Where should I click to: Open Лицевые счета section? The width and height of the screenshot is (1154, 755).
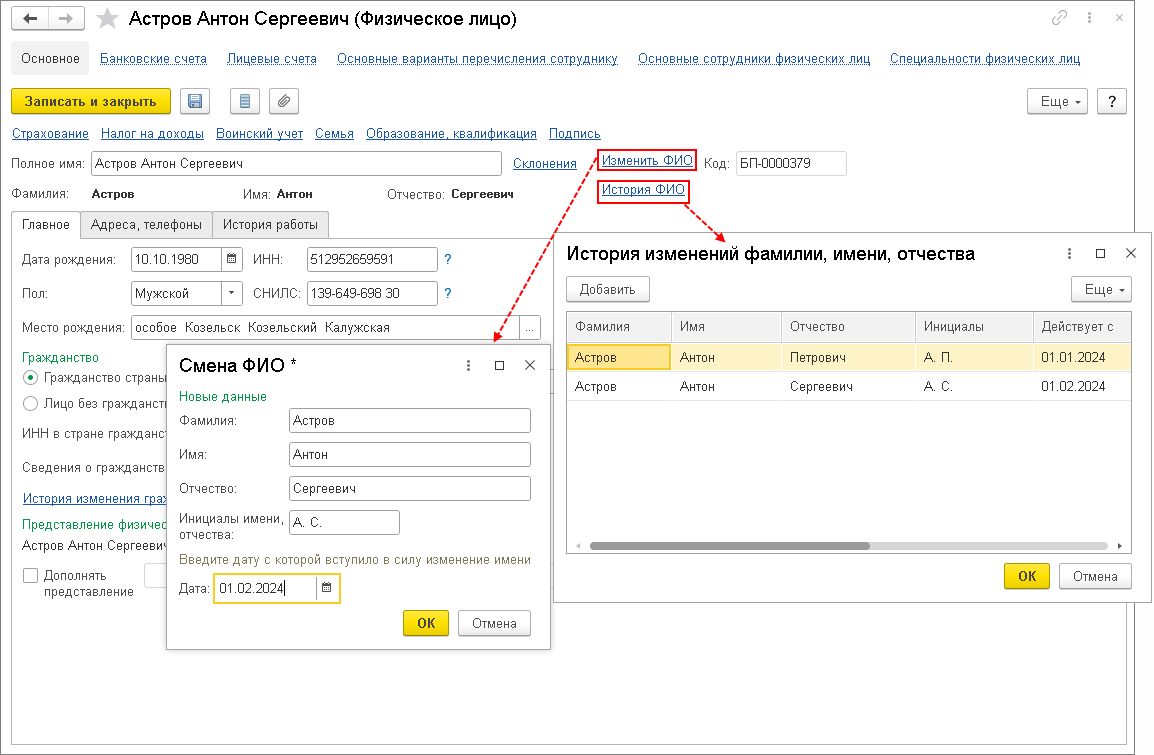point(272,58)
